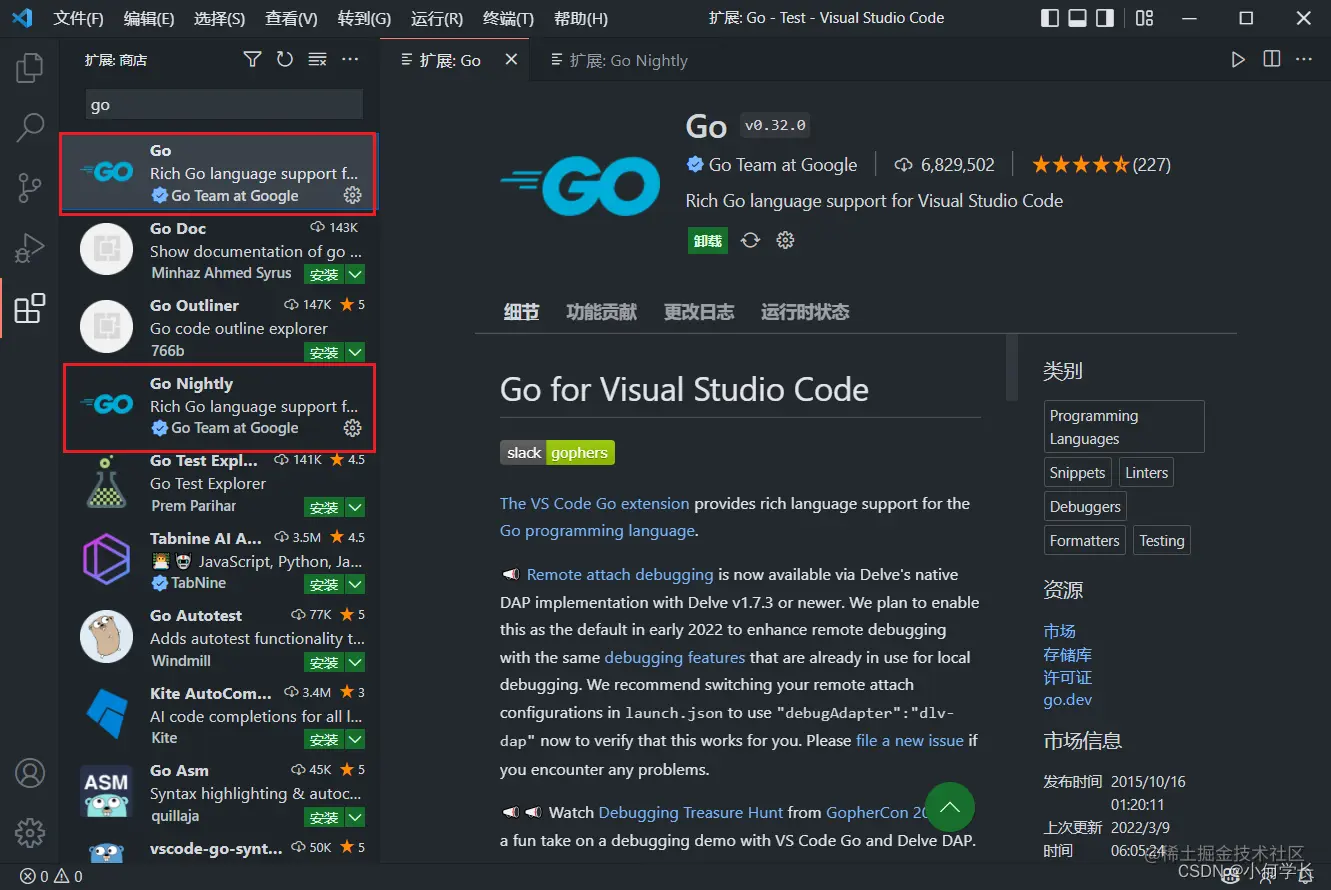This screenshot has height=890, width=1331.
Task: Open The VS Code Go extension link
Action: 595,503
